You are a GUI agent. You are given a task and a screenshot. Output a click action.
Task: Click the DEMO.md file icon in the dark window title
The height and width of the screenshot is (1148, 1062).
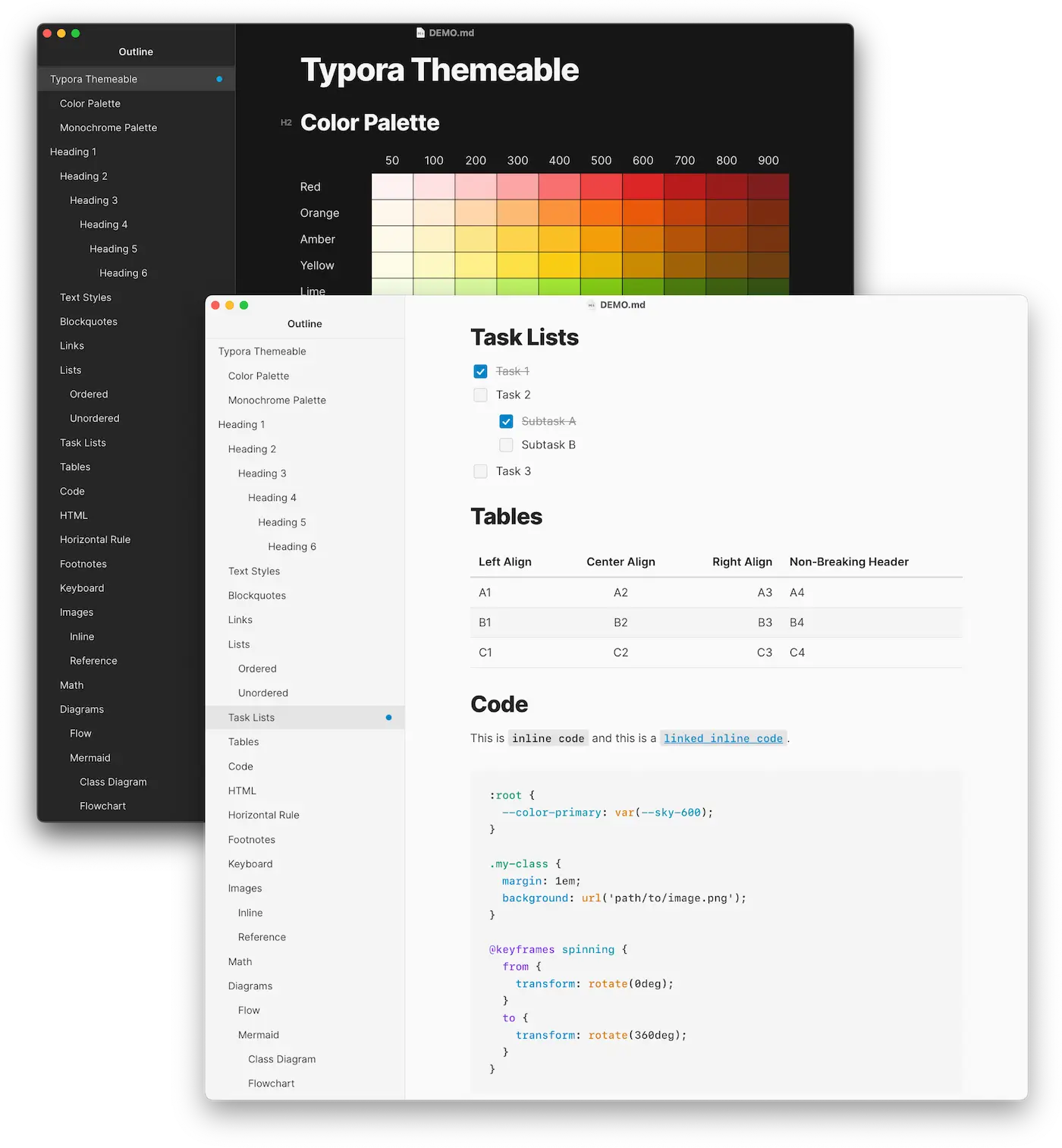click(420, 33)
